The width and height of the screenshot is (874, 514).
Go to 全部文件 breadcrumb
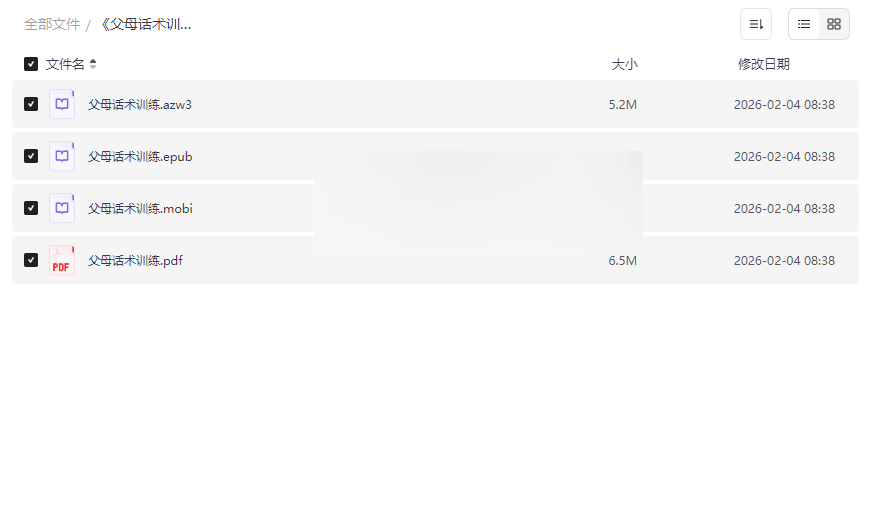pos(52,24)
